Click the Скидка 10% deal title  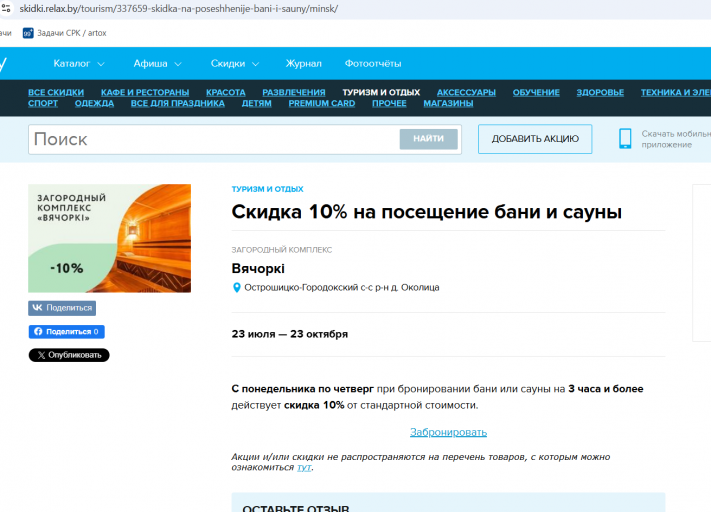pyautogui.click(x=427, y=212)
